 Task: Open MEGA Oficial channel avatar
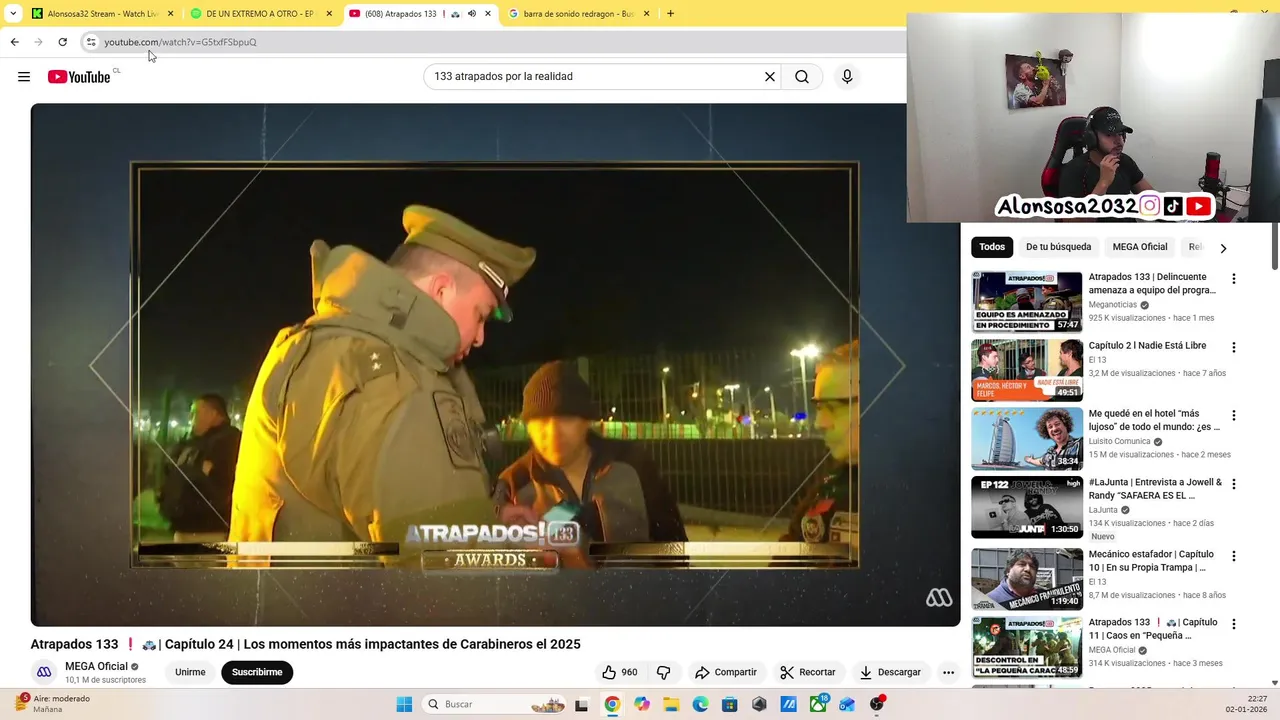44,672
